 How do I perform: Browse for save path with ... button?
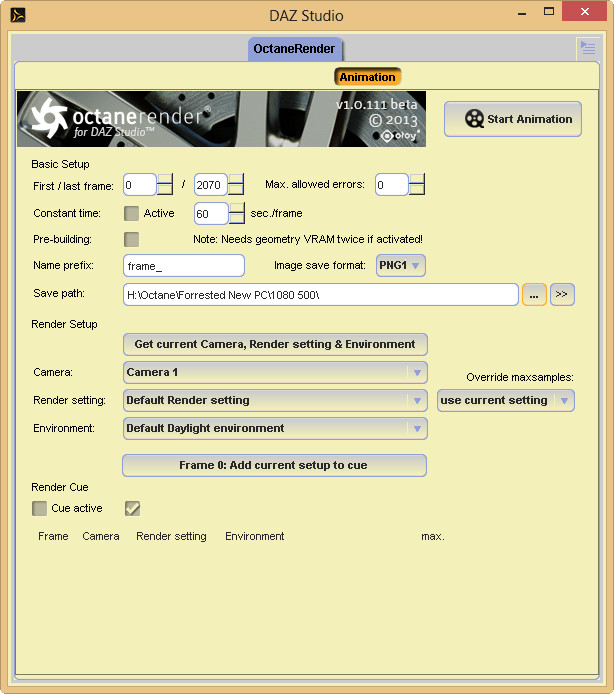coord(534,295)
